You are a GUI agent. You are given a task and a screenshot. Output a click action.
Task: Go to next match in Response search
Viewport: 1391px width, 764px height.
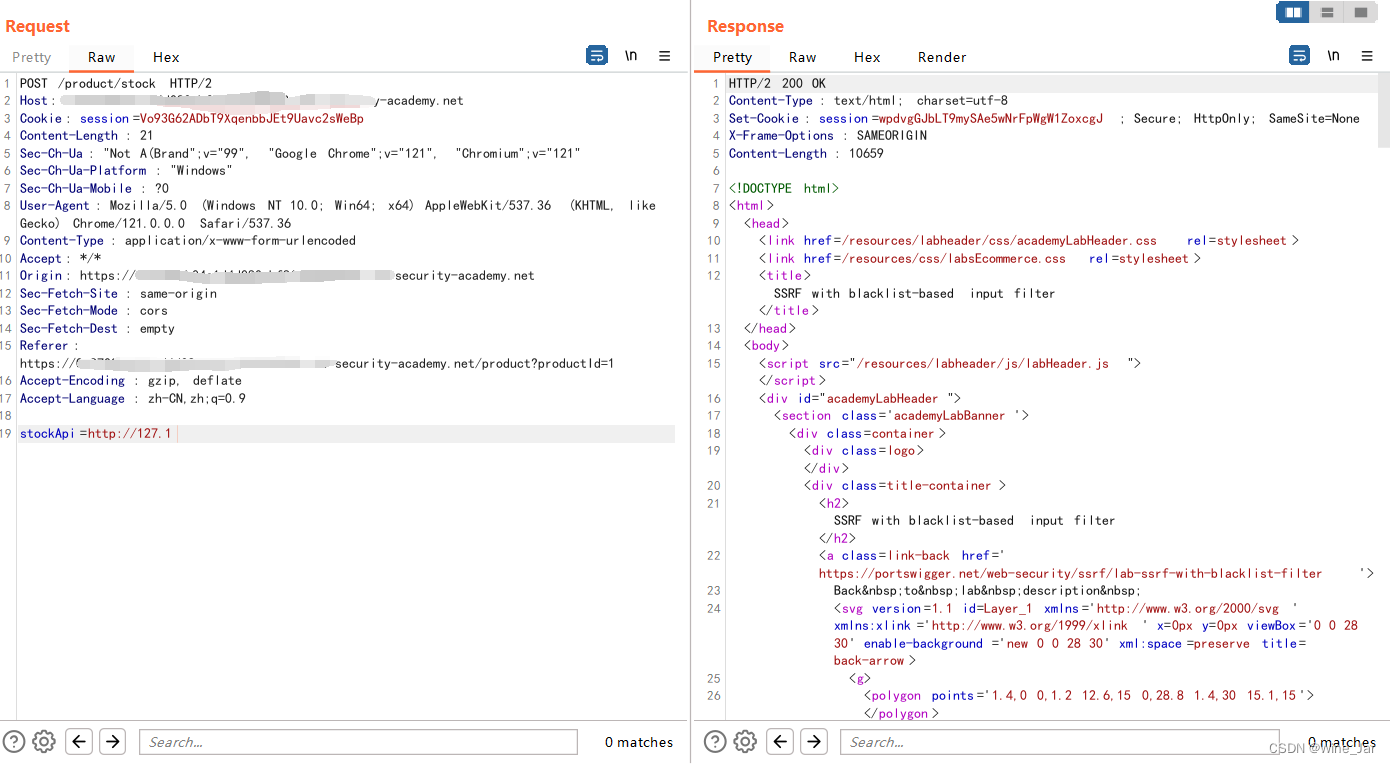click(x=813, y=741)
